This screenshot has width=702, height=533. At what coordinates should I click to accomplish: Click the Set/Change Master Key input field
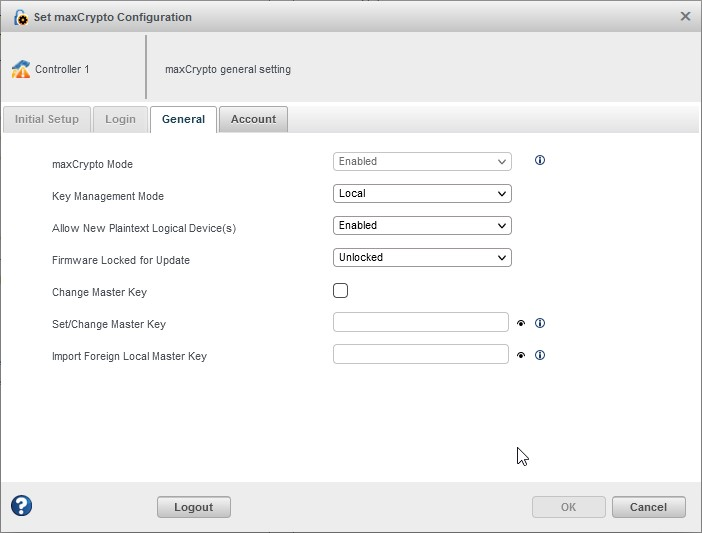pos(421,322)
